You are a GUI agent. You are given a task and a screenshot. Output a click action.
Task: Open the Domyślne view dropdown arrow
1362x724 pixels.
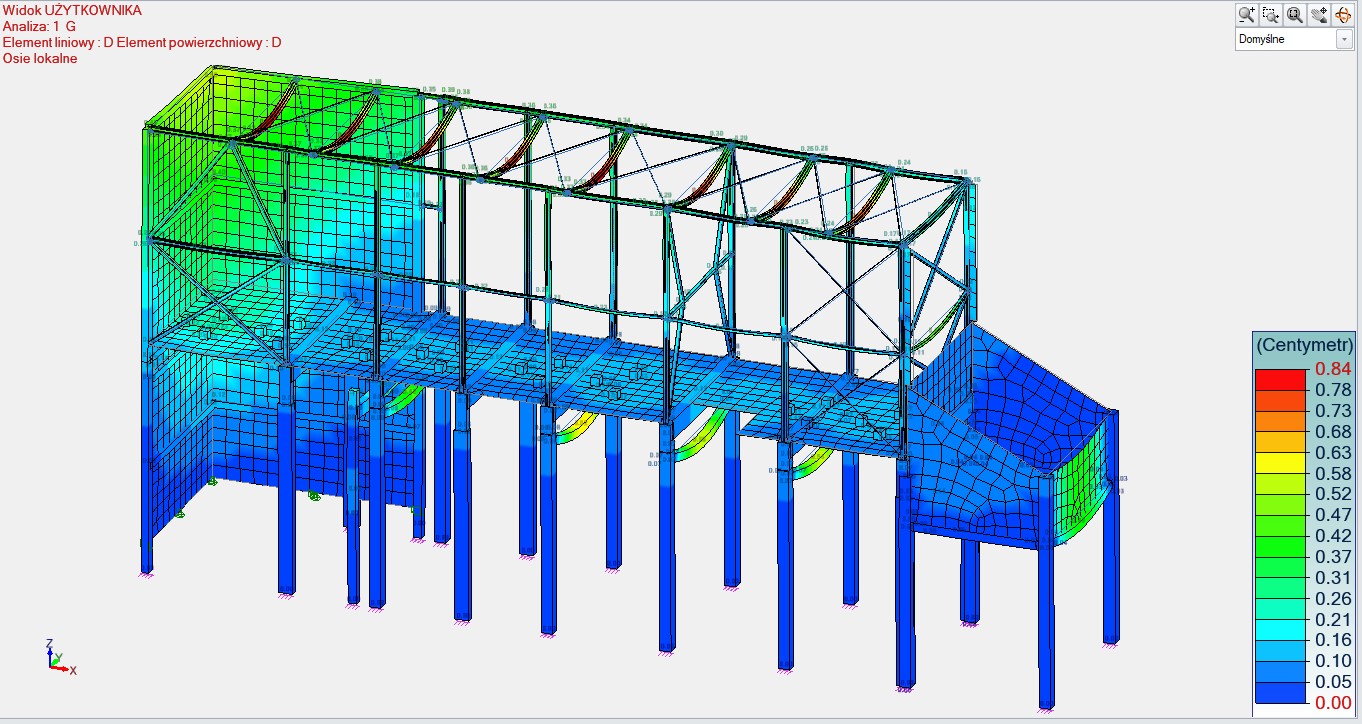(x=1344, y=40)
